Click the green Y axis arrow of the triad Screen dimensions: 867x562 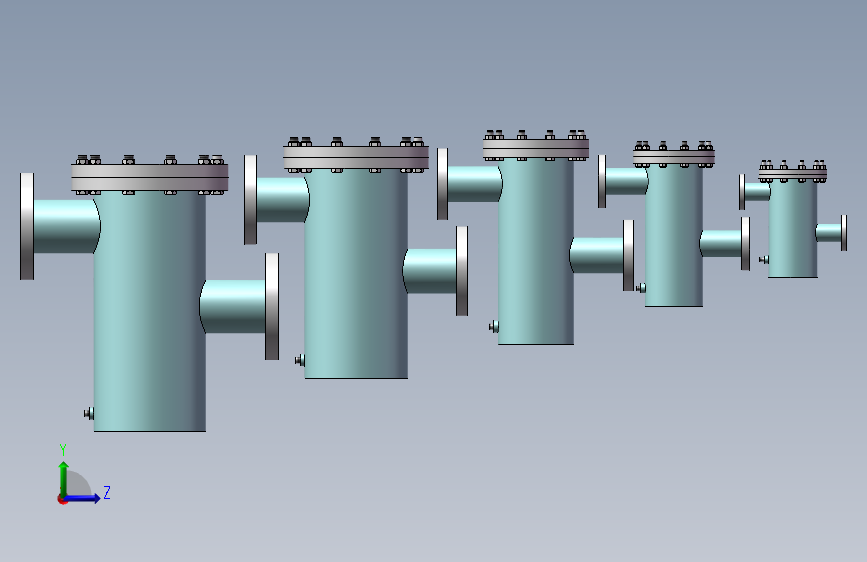tap(64, 478)
